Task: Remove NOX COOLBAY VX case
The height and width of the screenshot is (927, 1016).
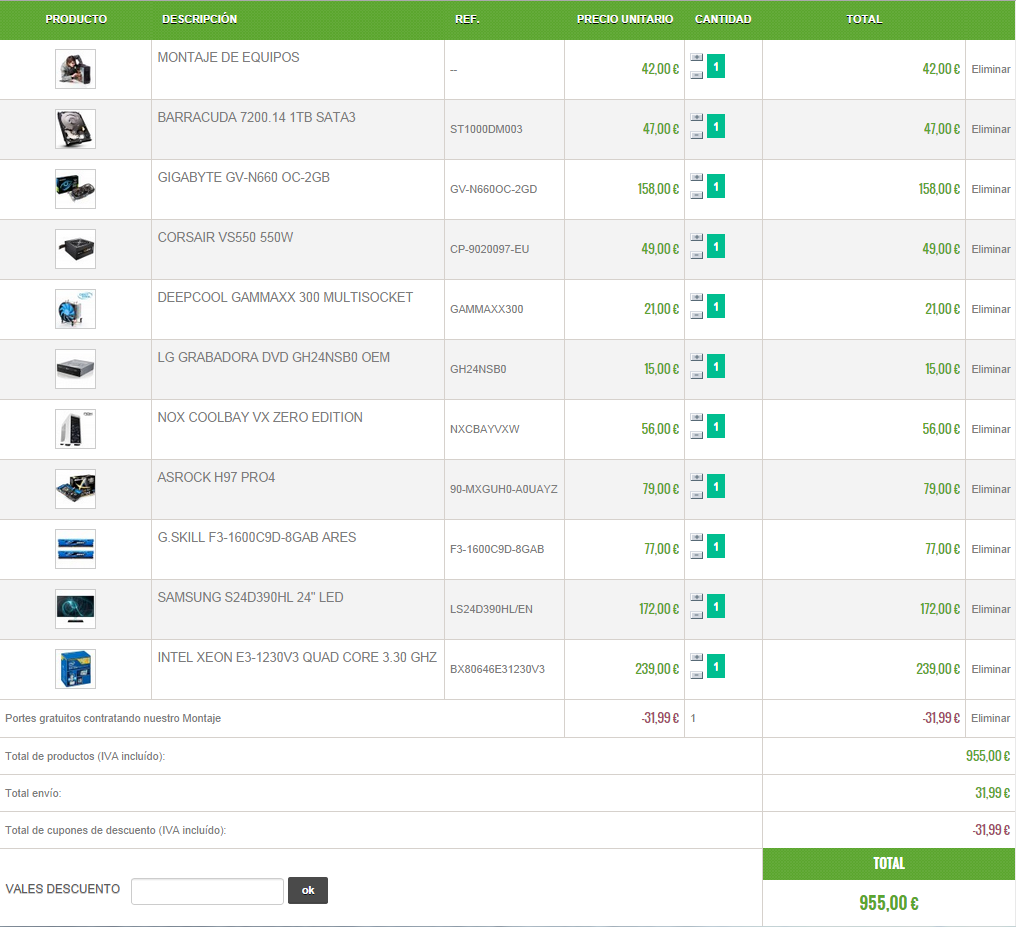Action: click(991, 429)
